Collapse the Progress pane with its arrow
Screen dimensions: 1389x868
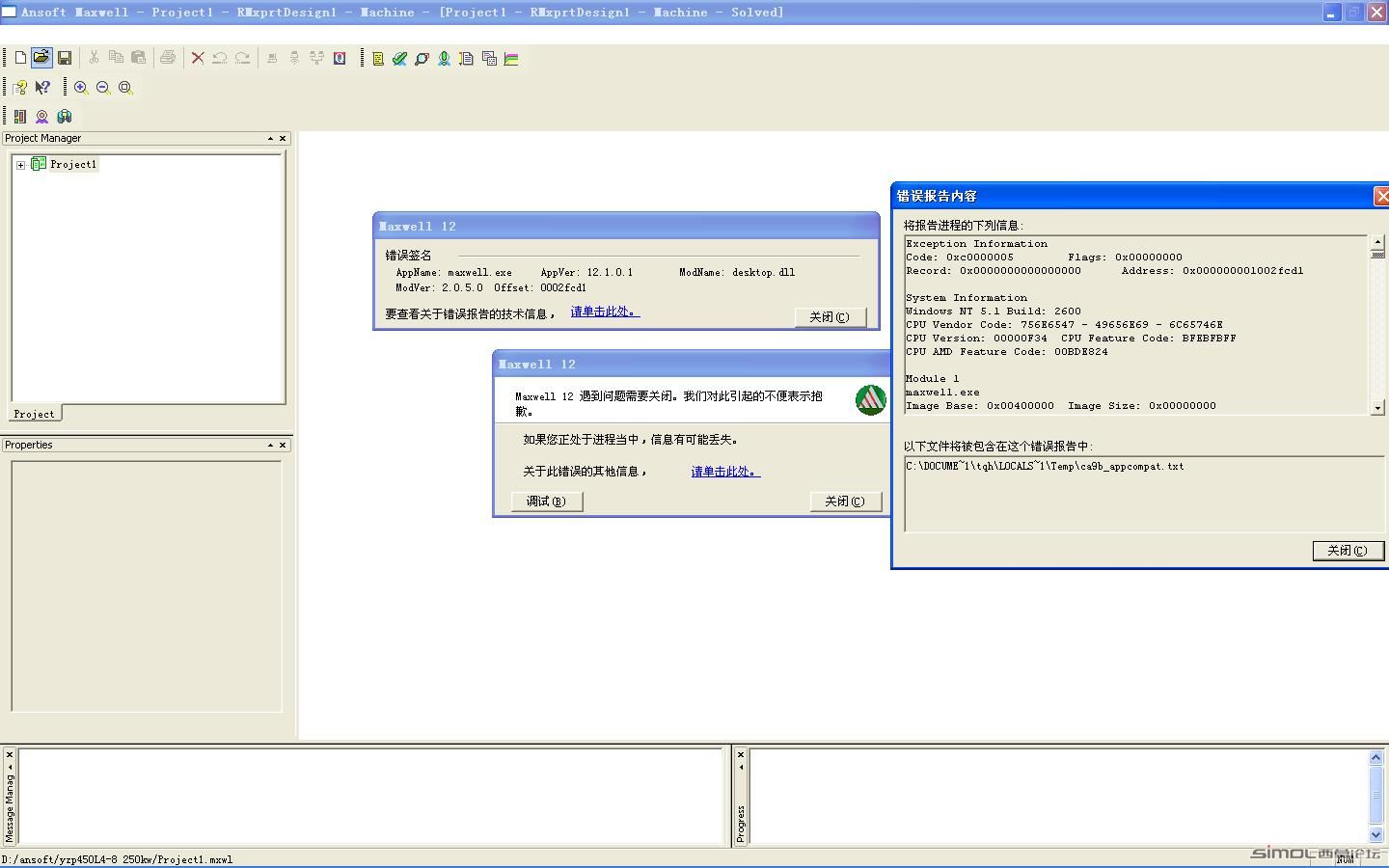pos(741,767)
